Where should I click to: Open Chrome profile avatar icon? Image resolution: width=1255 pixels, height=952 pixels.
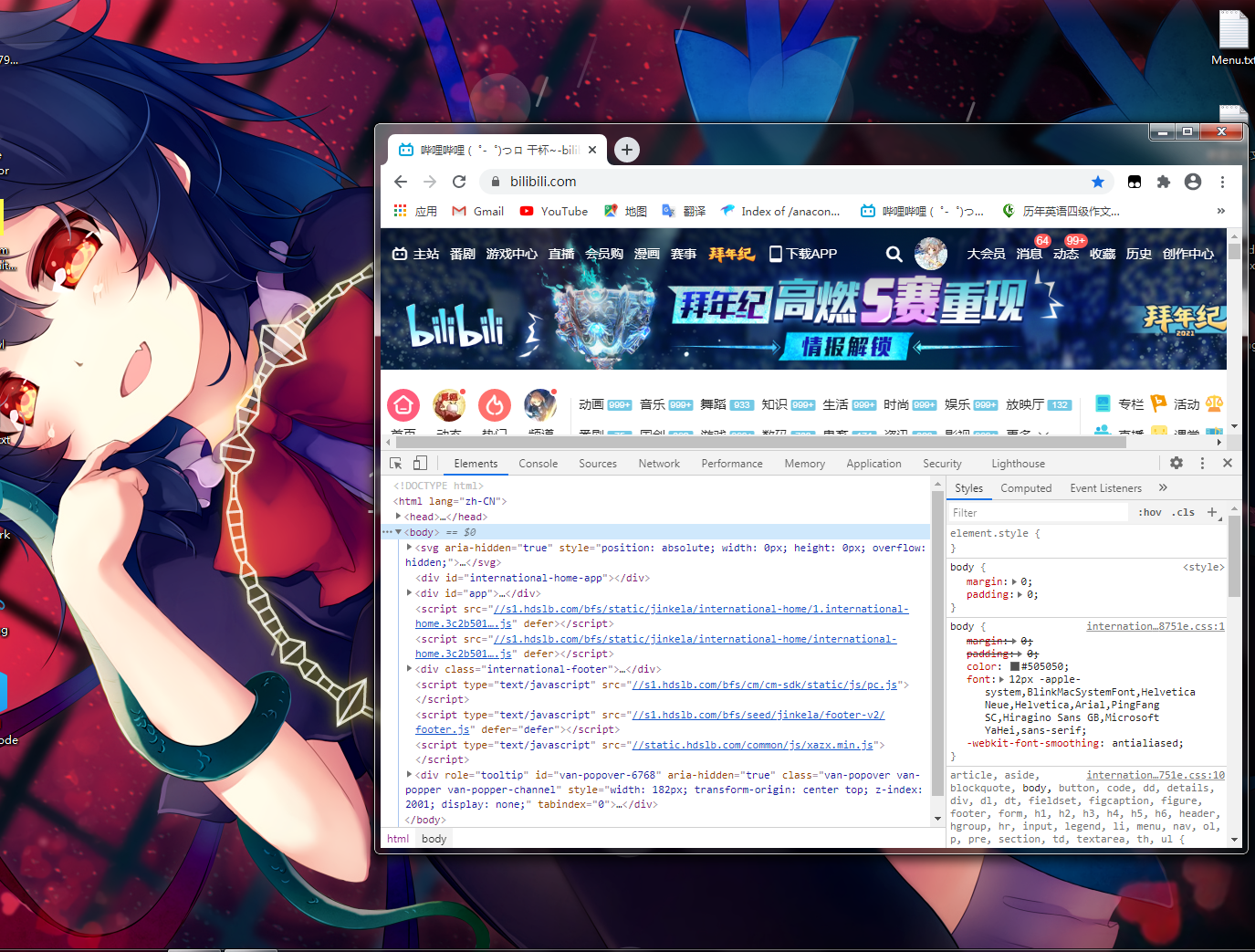click(1193, 182)
